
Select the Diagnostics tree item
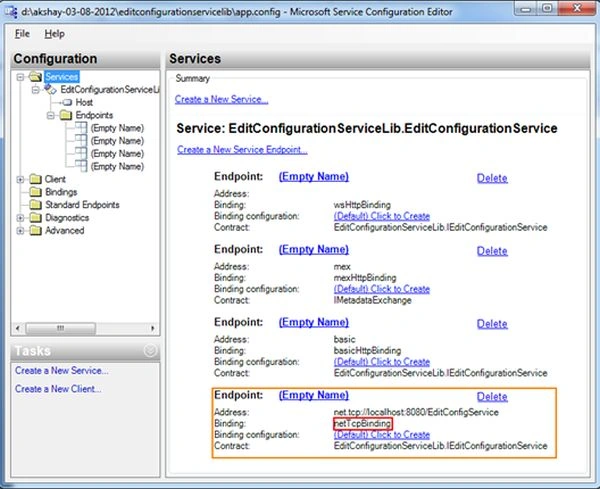click(67, 218)
